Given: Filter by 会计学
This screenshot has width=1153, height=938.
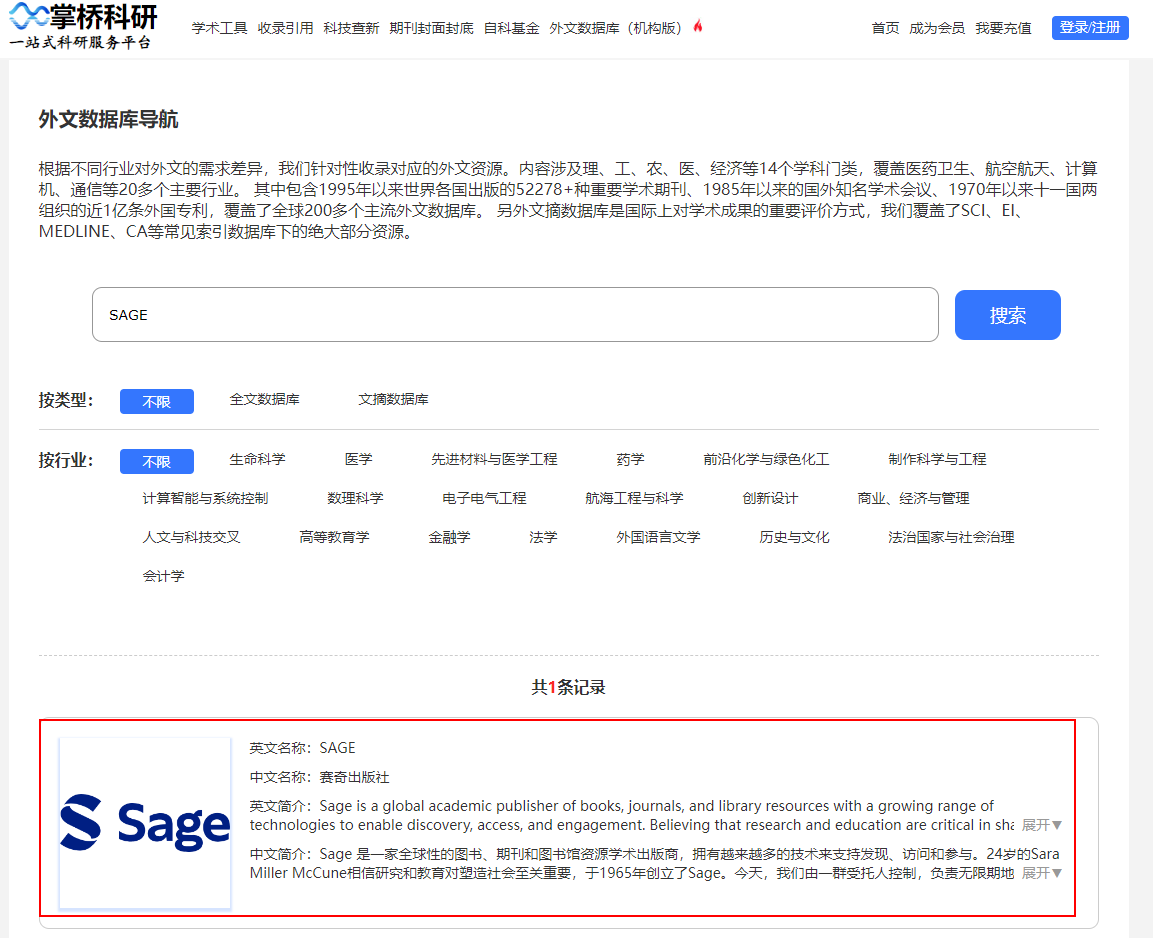Looking at the screenshot, I should (163, 576).
